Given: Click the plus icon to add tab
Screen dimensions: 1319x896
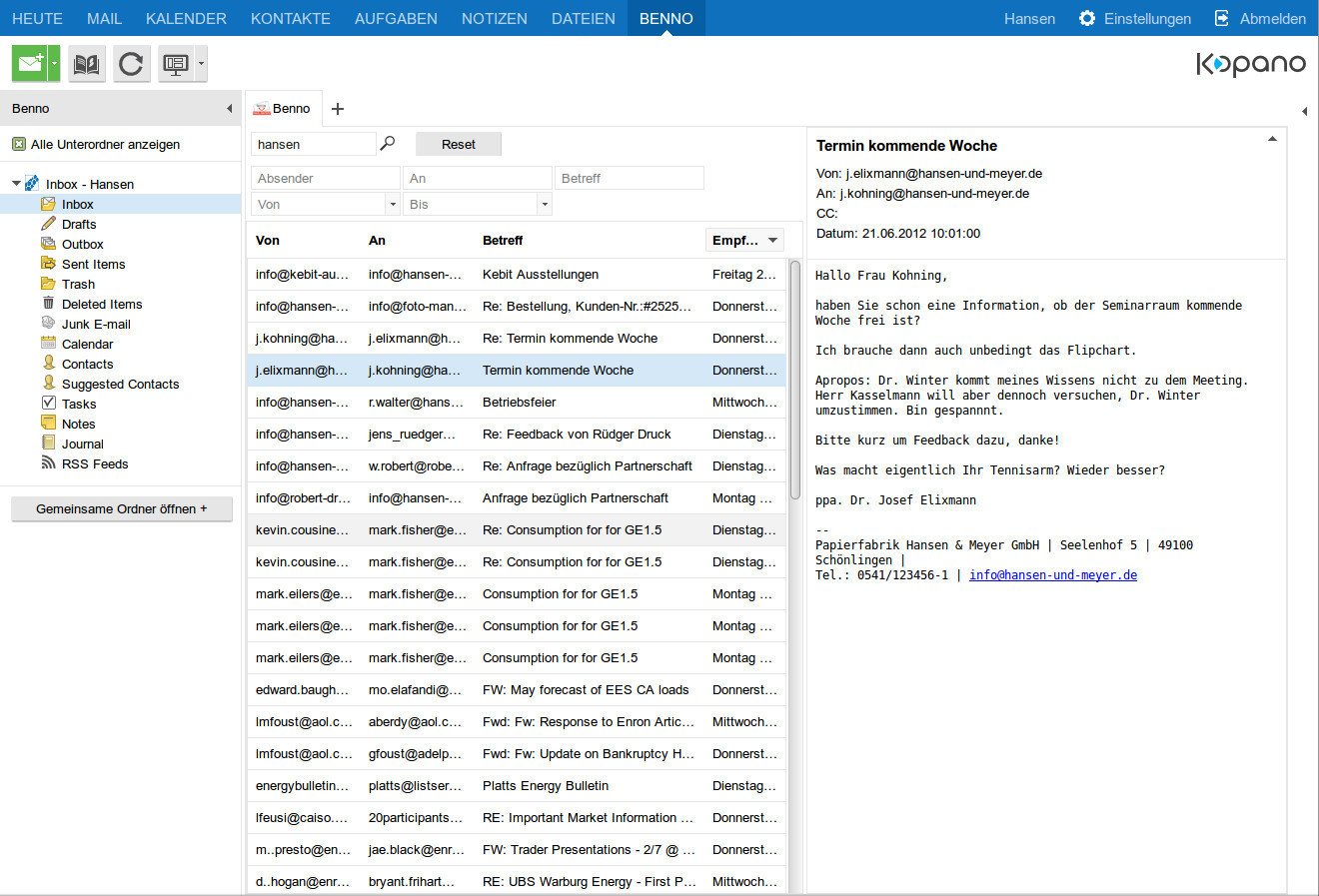Looking at the screenshot, I should (x=338, y=109).
